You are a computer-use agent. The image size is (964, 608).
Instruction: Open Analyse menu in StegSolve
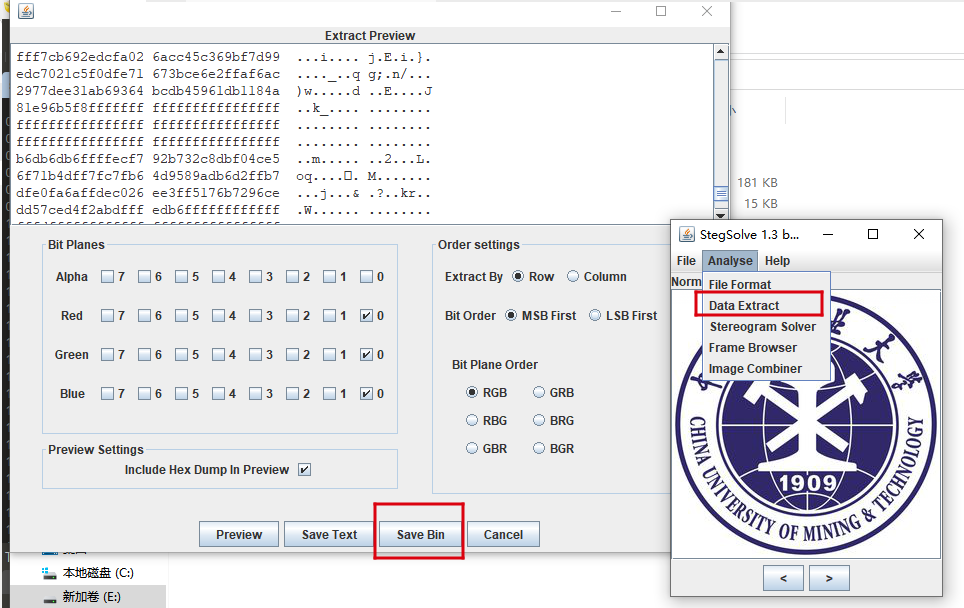tap(730, 261)
